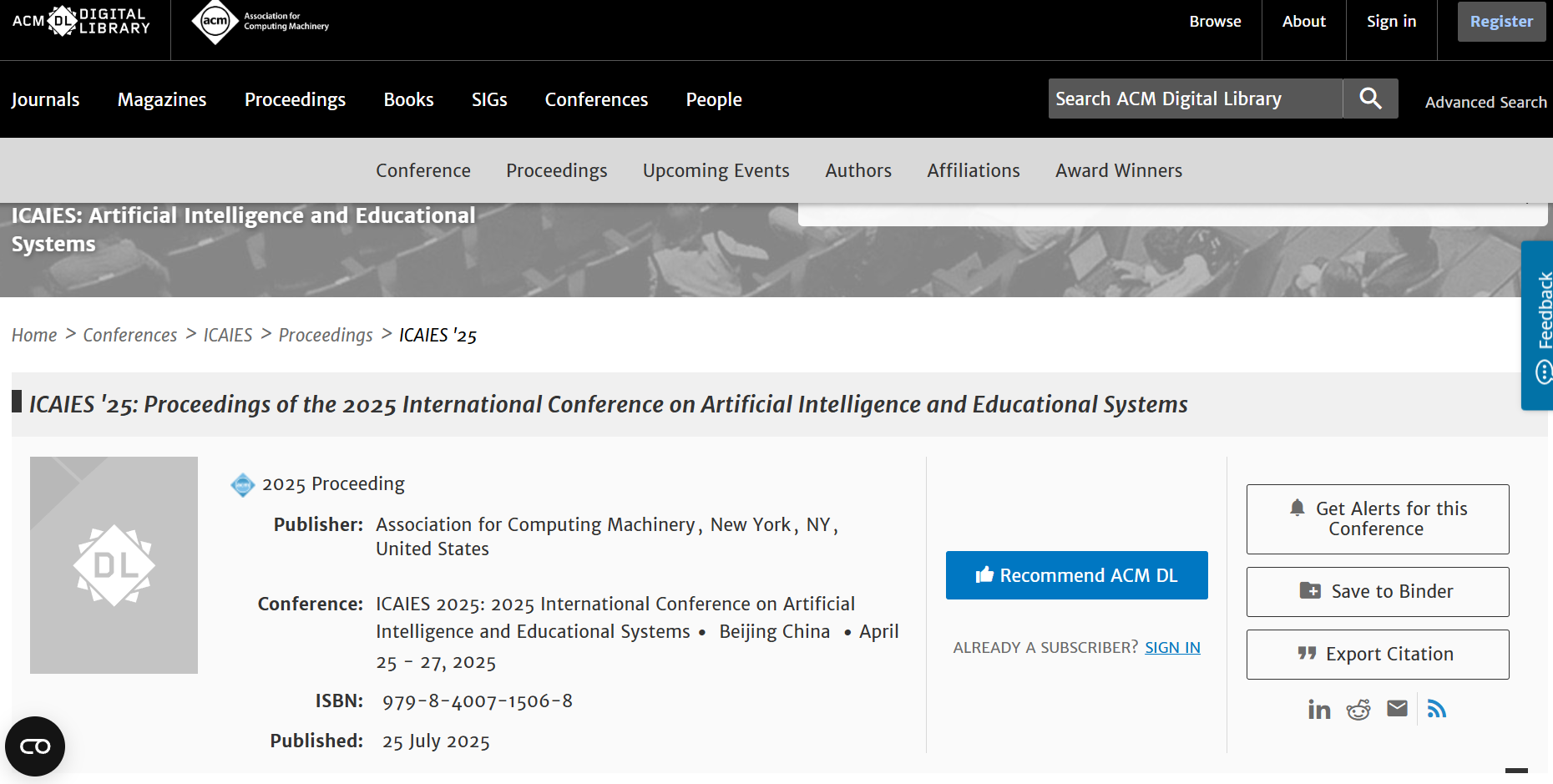Follow the SIGN IN subscriber link
Screen dimensions: 1553x784
[1172, 648]
